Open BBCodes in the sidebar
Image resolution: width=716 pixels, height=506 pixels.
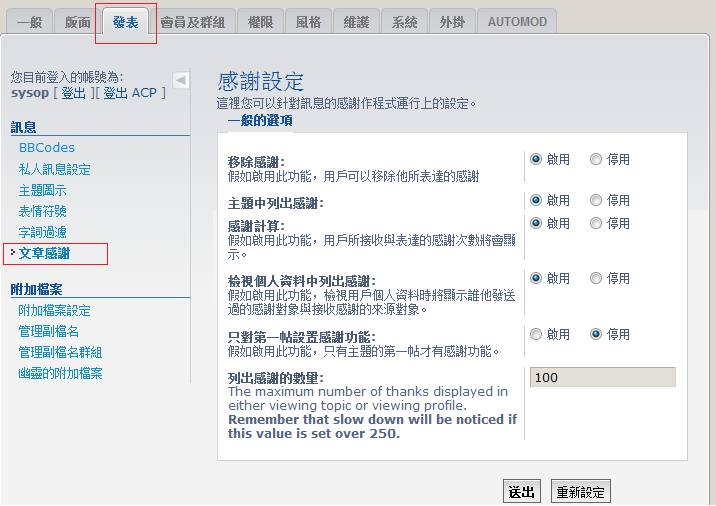[x=47, y=148]
